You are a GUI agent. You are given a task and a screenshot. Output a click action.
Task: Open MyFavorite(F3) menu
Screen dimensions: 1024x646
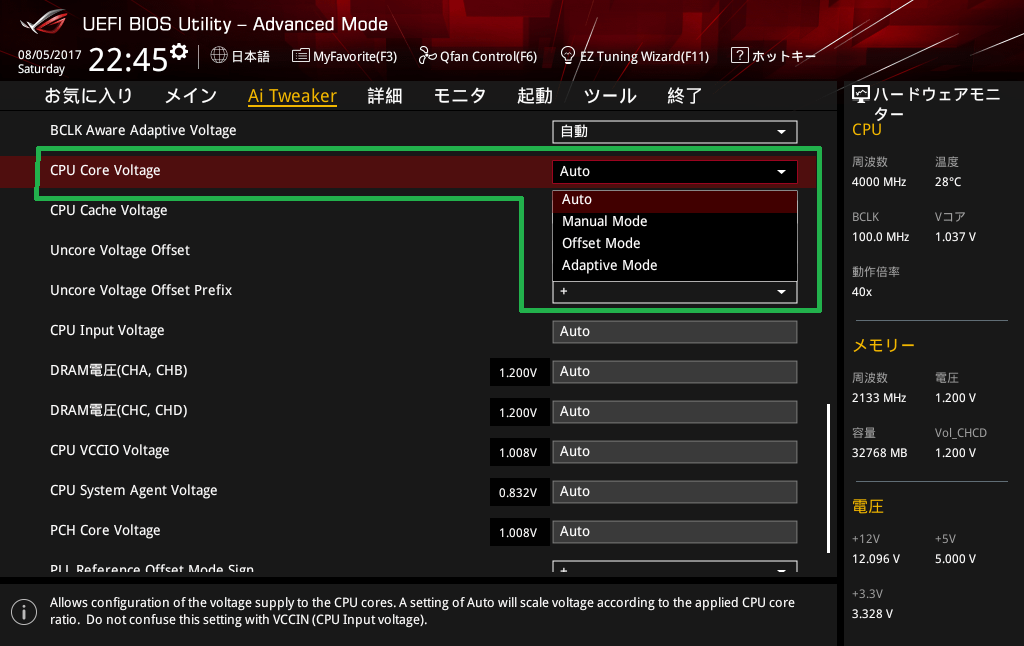344,56
